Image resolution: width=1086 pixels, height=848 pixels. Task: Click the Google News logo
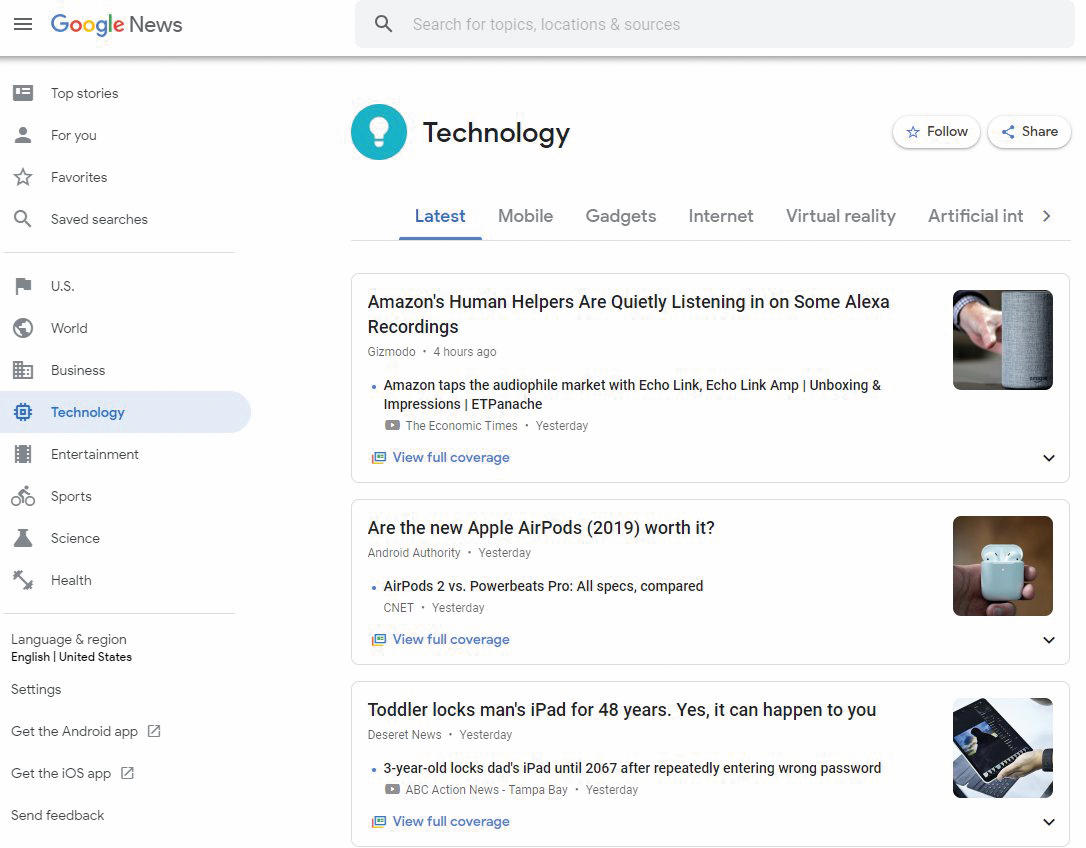116,24
